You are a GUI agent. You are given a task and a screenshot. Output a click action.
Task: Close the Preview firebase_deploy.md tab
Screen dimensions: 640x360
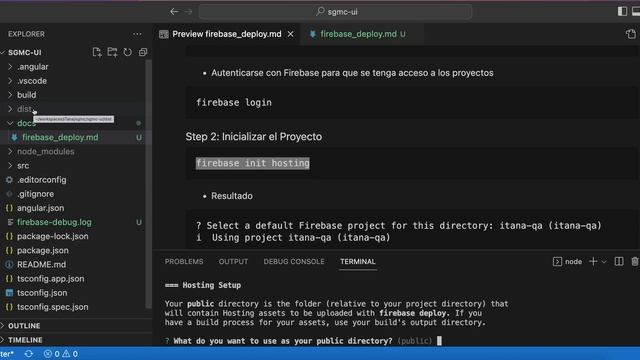pyautogui.click(x=291, y=34)
